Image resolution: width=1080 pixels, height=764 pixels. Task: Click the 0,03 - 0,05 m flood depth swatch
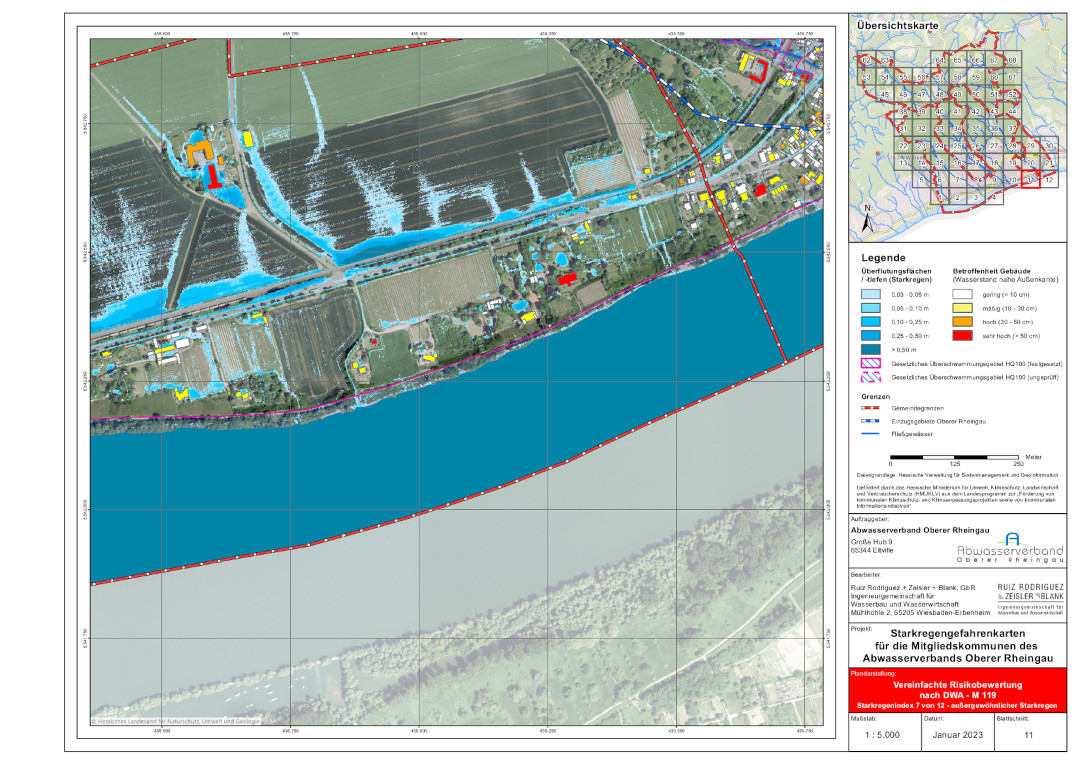(874, 296)
